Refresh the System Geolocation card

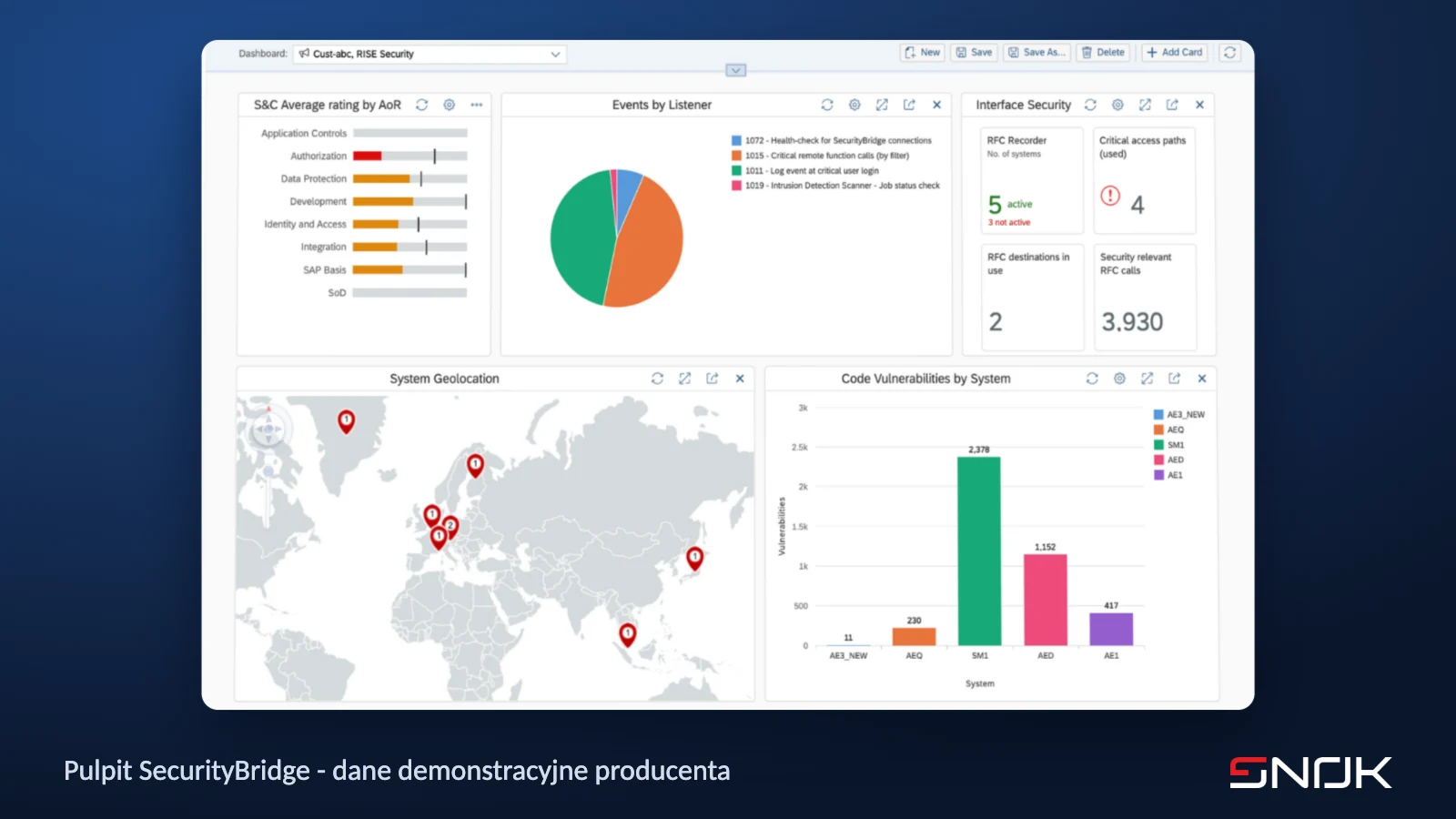657,379
